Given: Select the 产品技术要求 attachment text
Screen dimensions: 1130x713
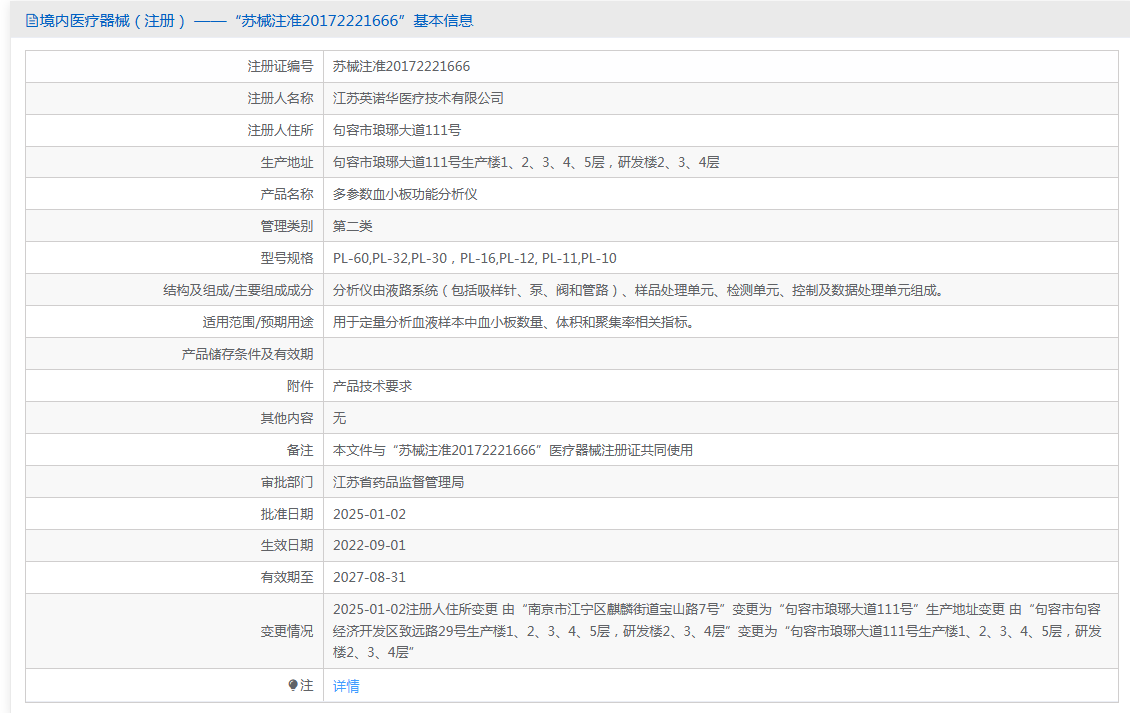Looking at the screenshot, I should pyautogui.click(x=372, y=386).
